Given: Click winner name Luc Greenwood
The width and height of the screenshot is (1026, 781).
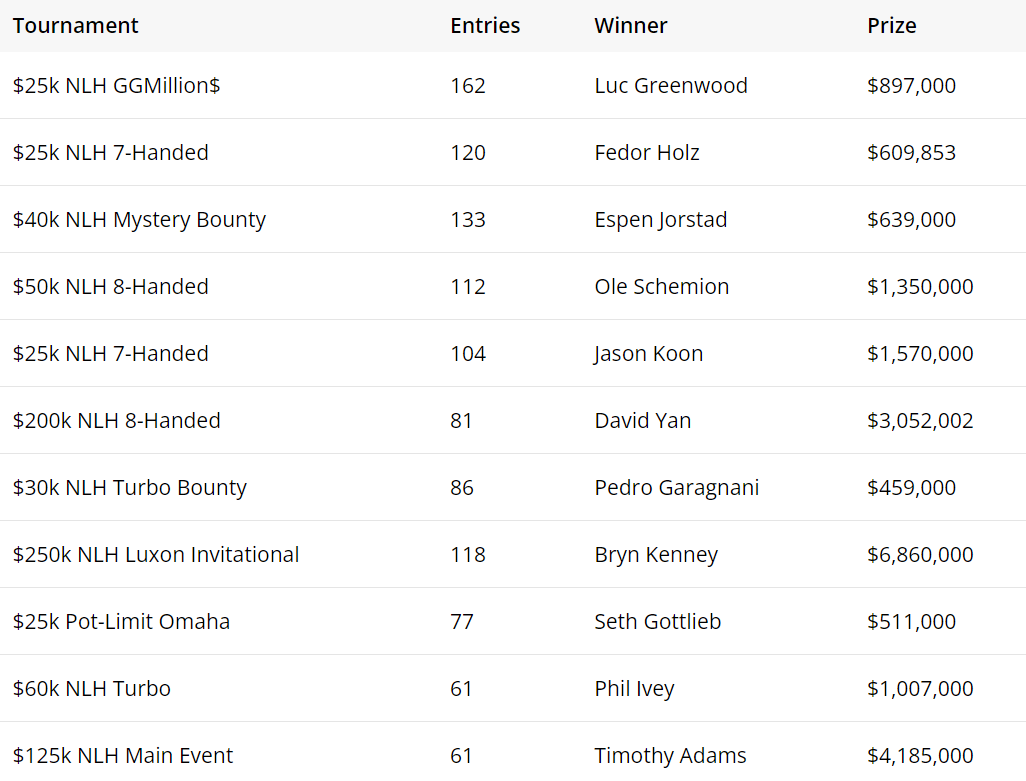Looking at the screenshot, I should pyautogui.click(x=670, y=86).
